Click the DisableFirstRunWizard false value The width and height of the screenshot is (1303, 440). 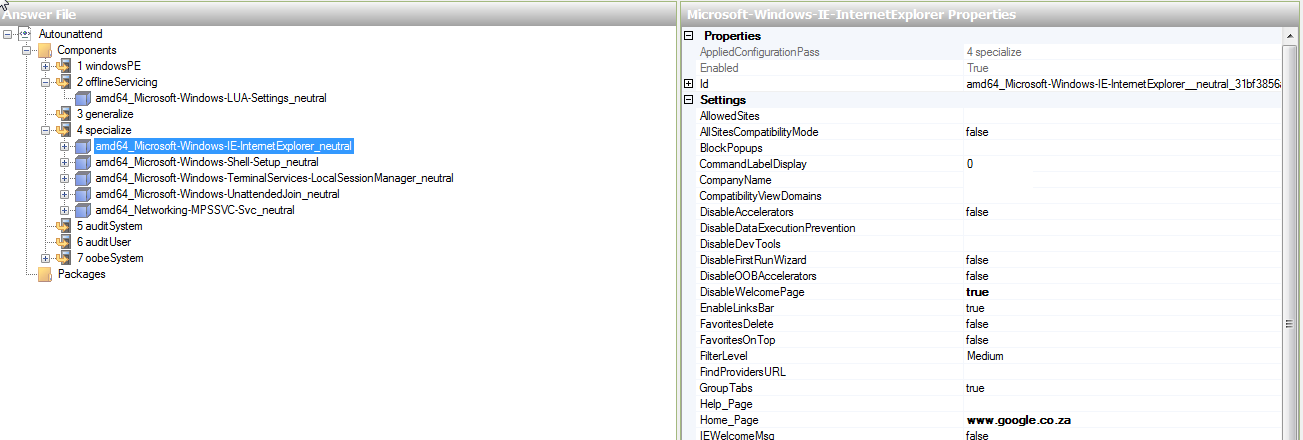977,260
